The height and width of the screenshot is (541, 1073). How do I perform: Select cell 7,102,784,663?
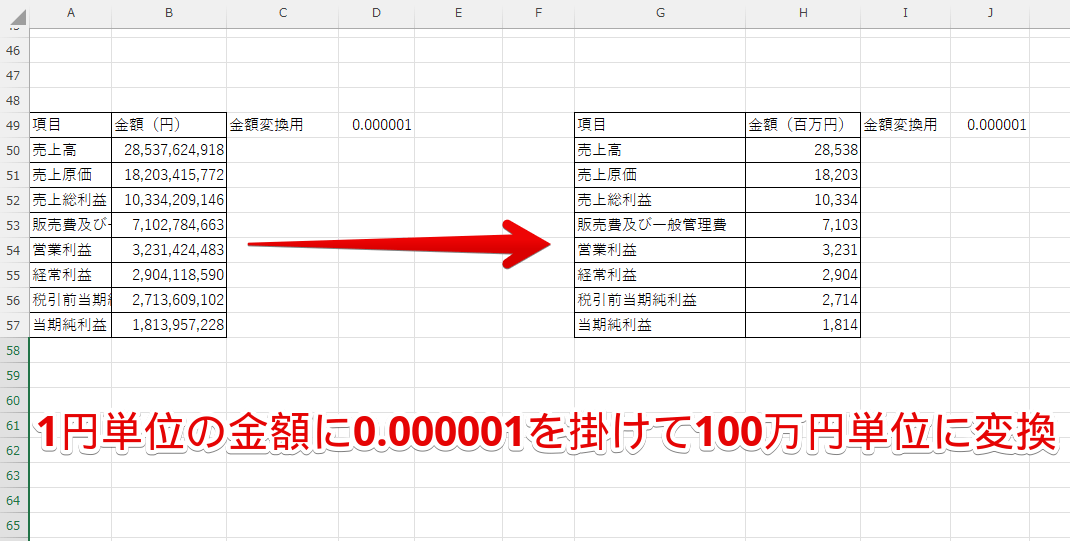[x=169, y=225]
